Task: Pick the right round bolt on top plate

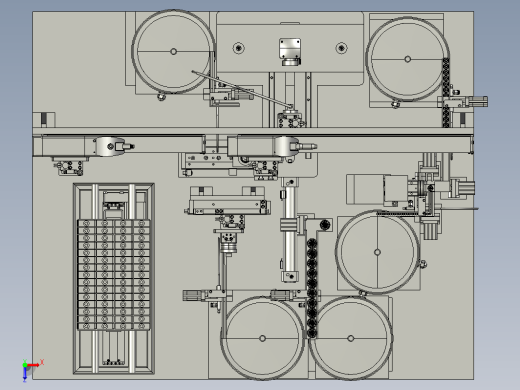Action: point(341,48)
